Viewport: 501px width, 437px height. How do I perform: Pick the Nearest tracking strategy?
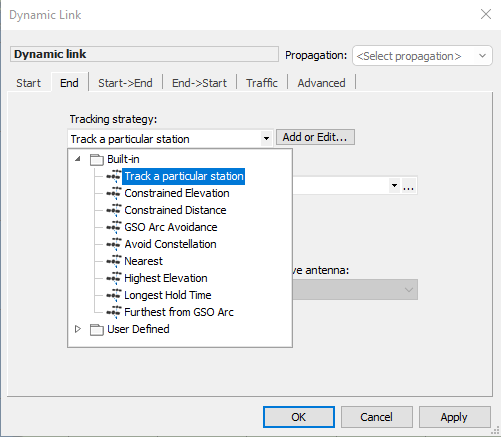point(143,261)
